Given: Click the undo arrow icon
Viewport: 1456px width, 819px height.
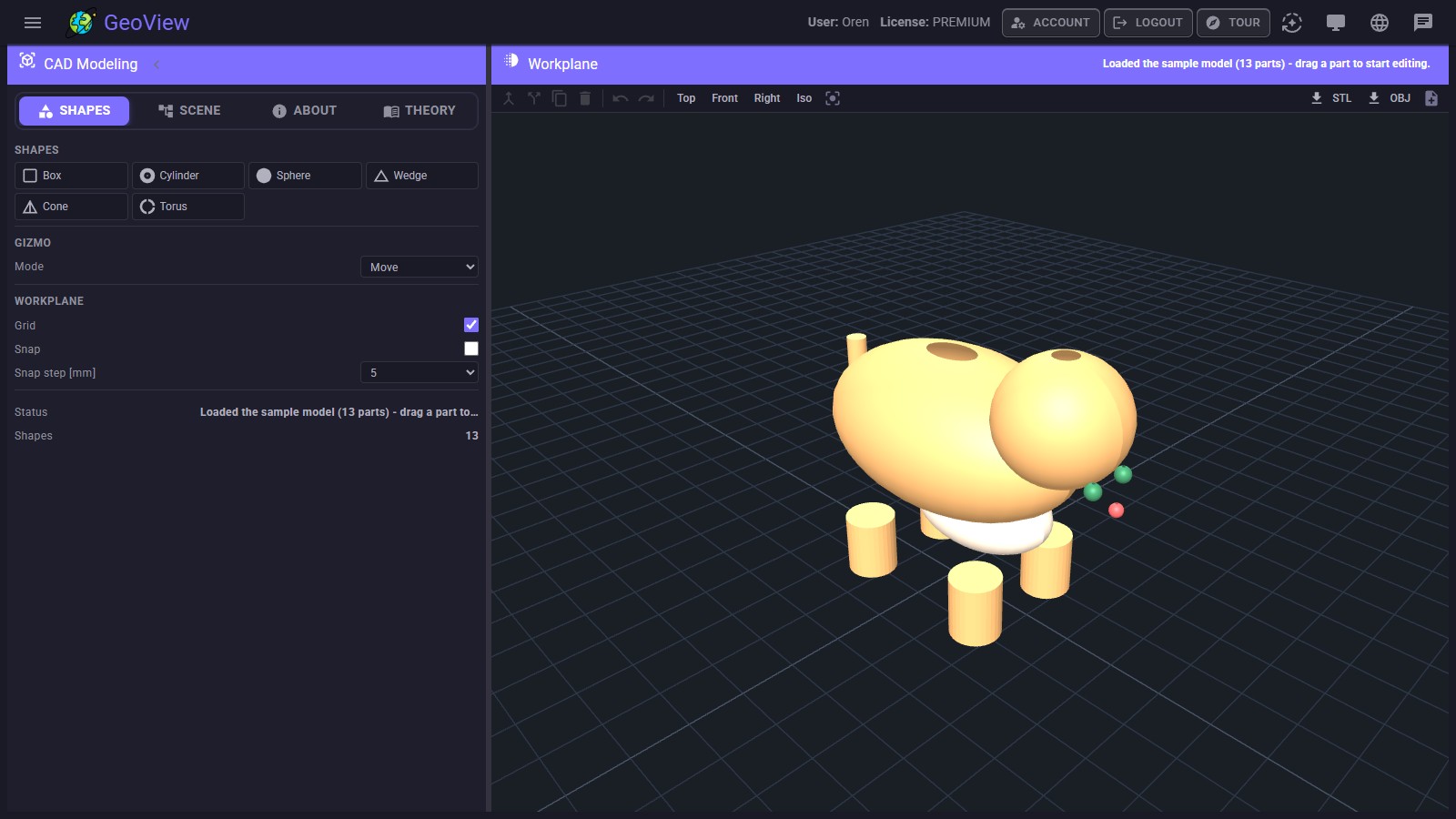Looking at the screenshot, I should point(620,98).
